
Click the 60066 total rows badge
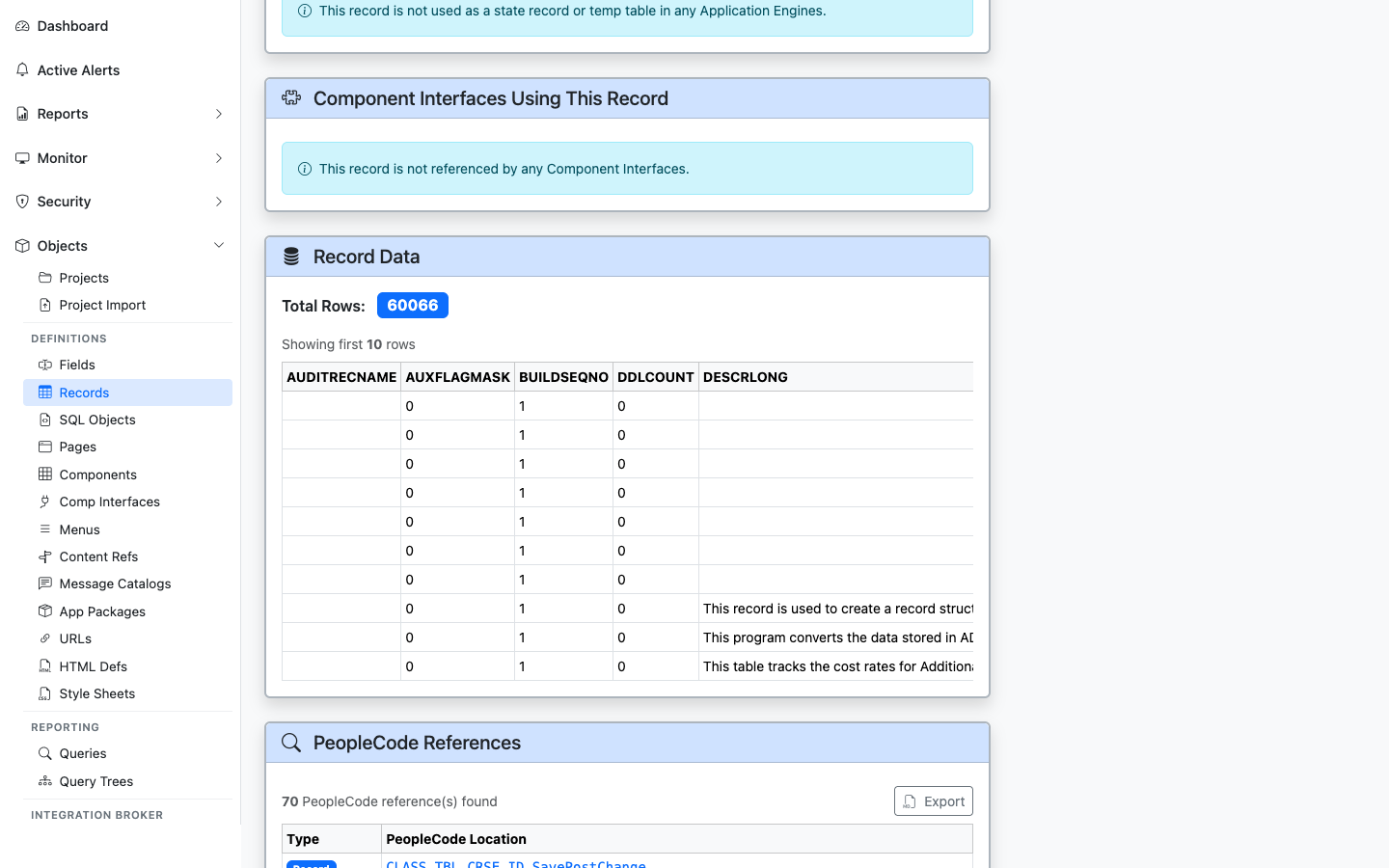click(x=413, y=305)
